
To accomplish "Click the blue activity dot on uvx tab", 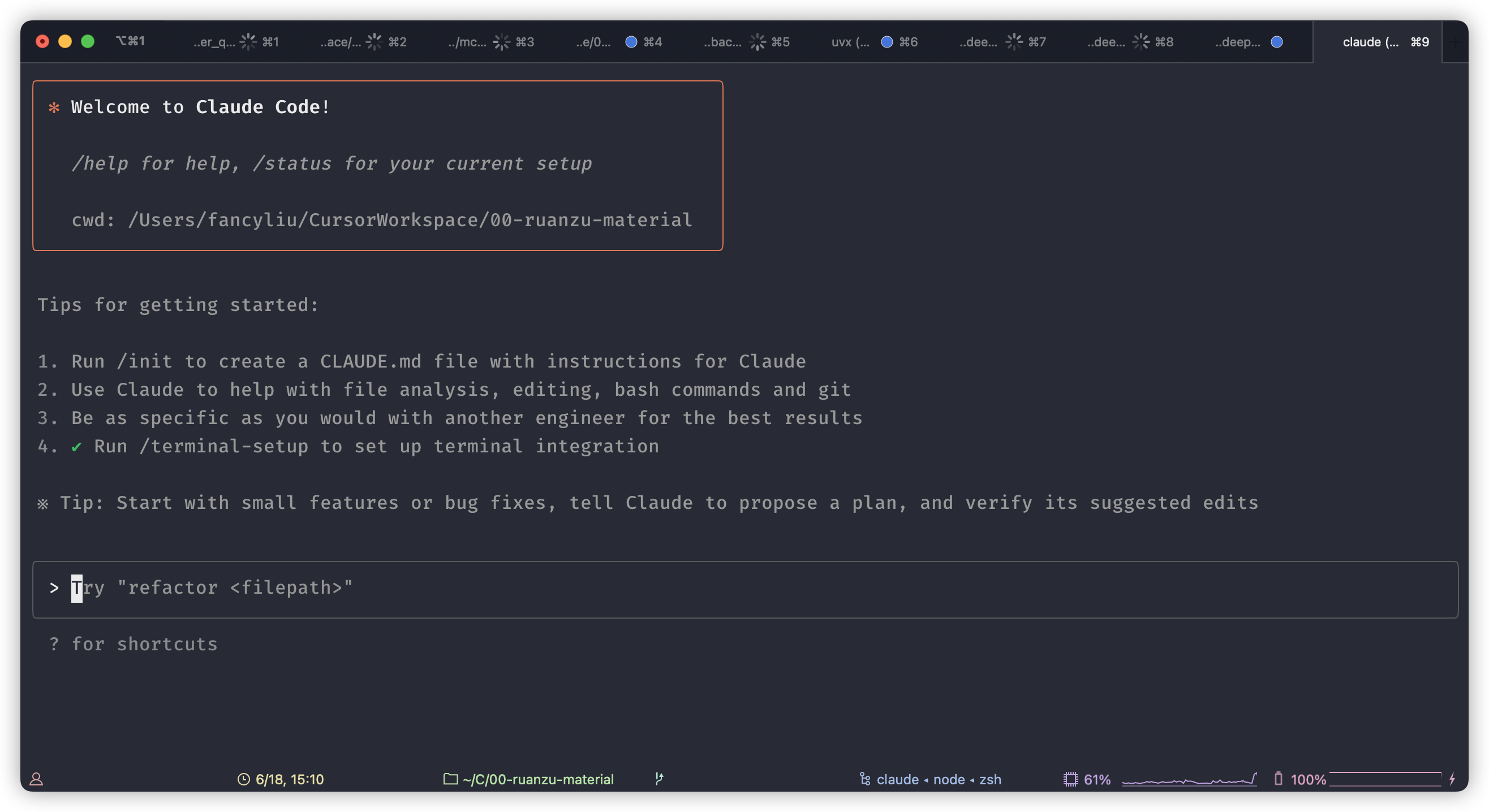I will (x=886, y=42).
